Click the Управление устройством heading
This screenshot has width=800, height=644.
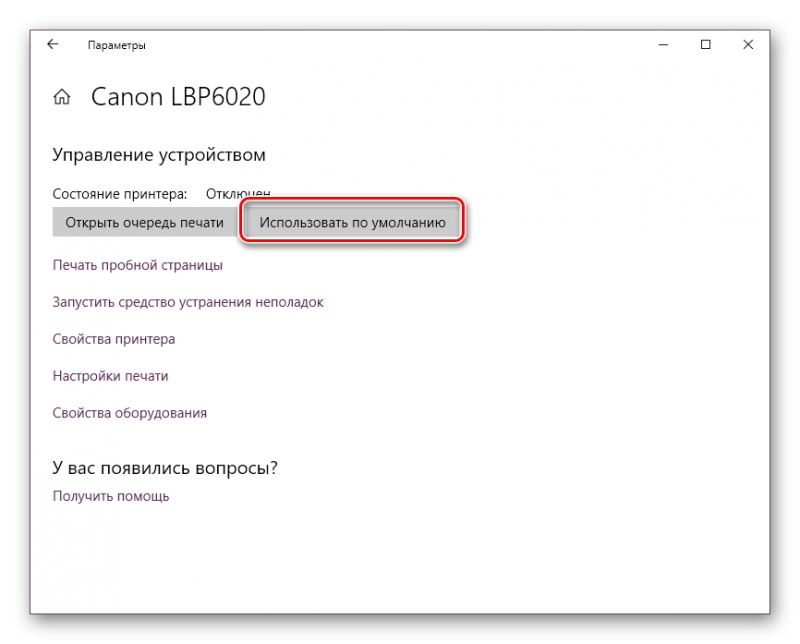[159, 155]
